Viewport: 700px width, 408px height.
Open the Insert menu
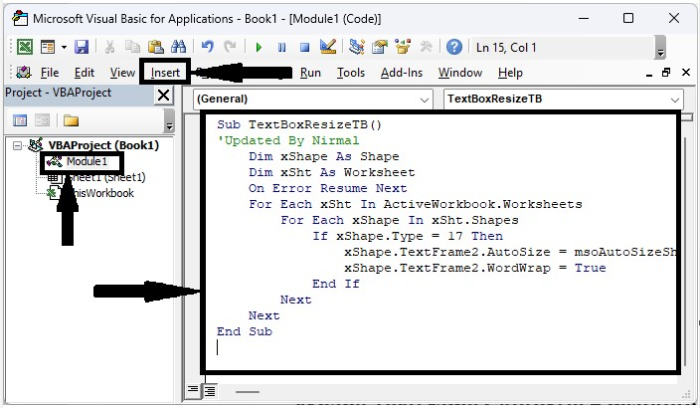pyautogui.click(x=165, y=73)
